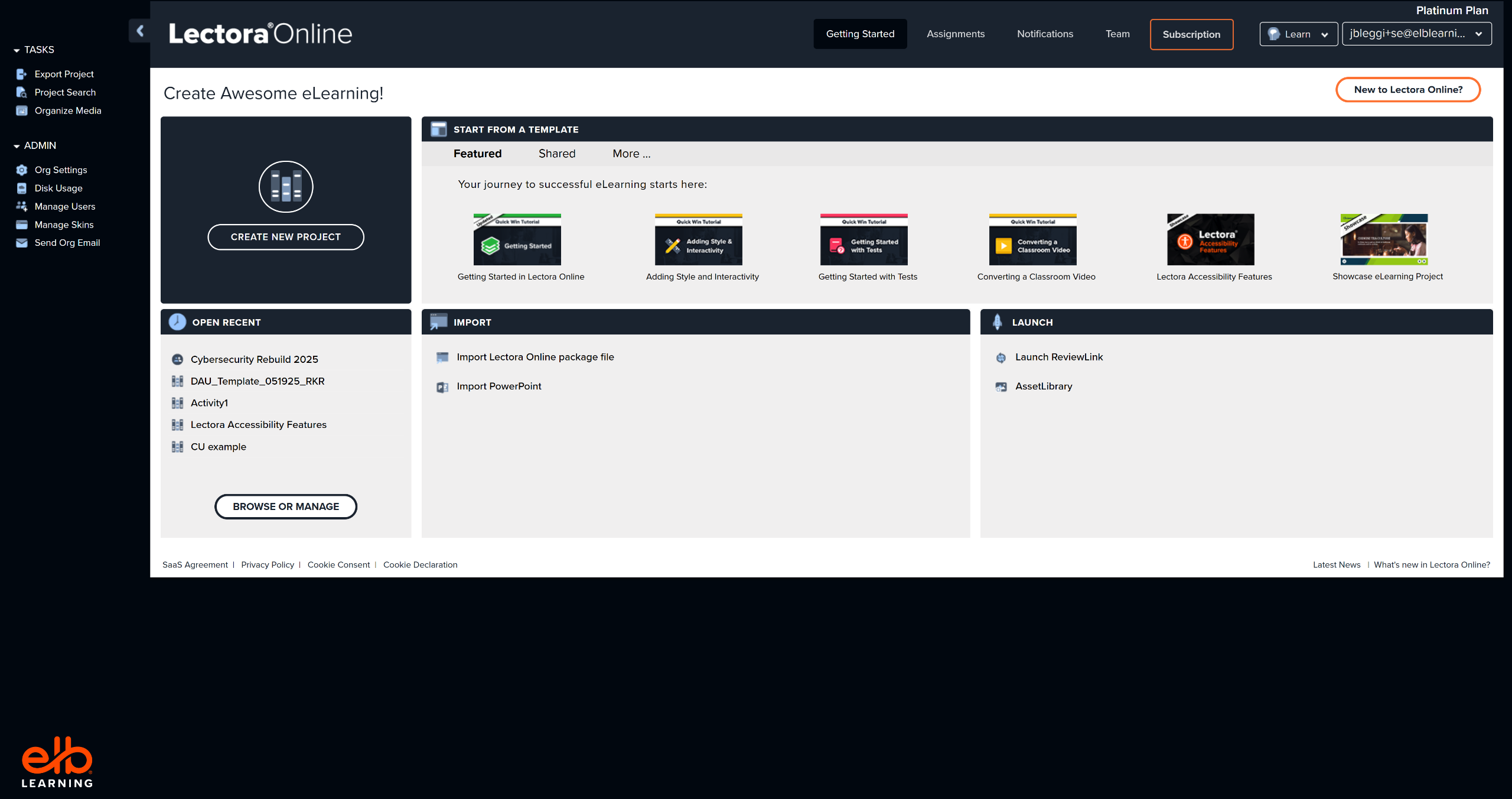Click the icon beside Cybersecurity Rebuild 2025
This screenshot has width=1512, height=799.
(x=177, y=359)
